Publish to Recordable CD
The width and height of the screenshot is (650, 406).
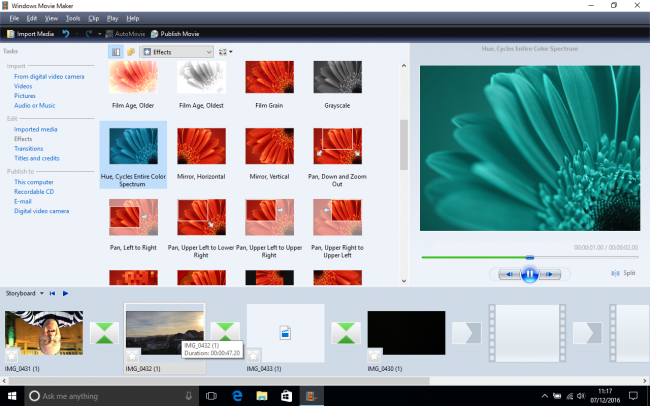tap(34, 192)
